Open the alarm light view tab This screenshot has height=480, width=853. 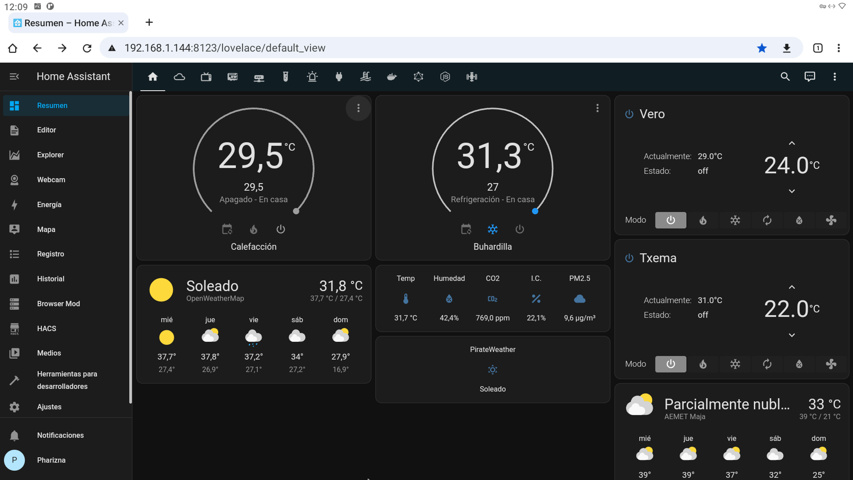(312, 77)
